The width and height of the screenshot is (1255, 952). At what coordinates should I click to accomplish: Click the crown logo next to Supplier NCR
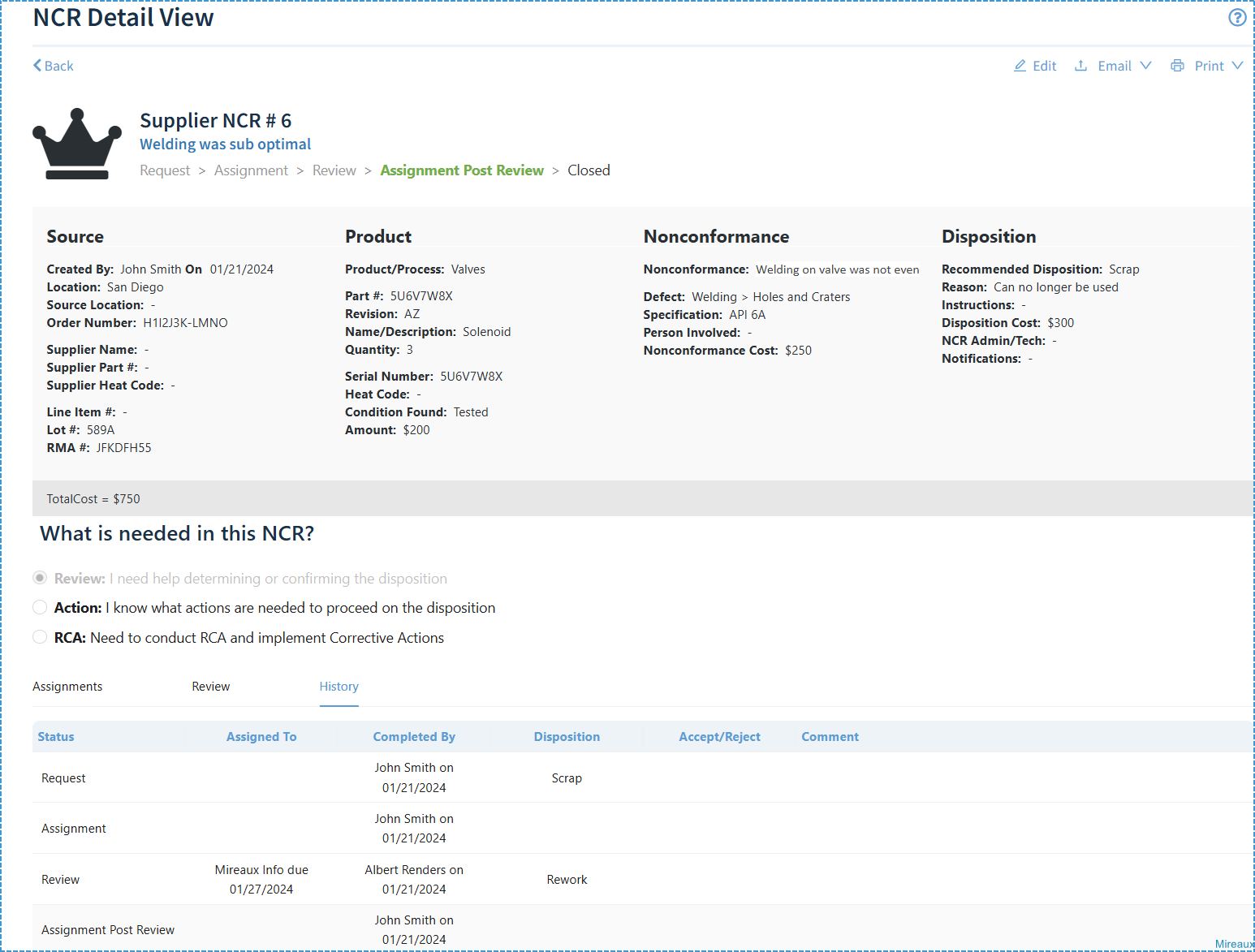[77, 143]
